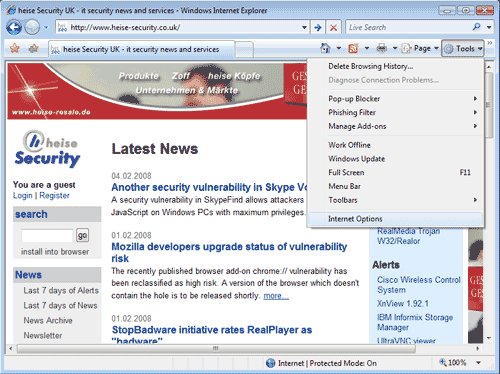Open Last 7 days of Alerts
The image size is (500, 374).
coord(61,290)
